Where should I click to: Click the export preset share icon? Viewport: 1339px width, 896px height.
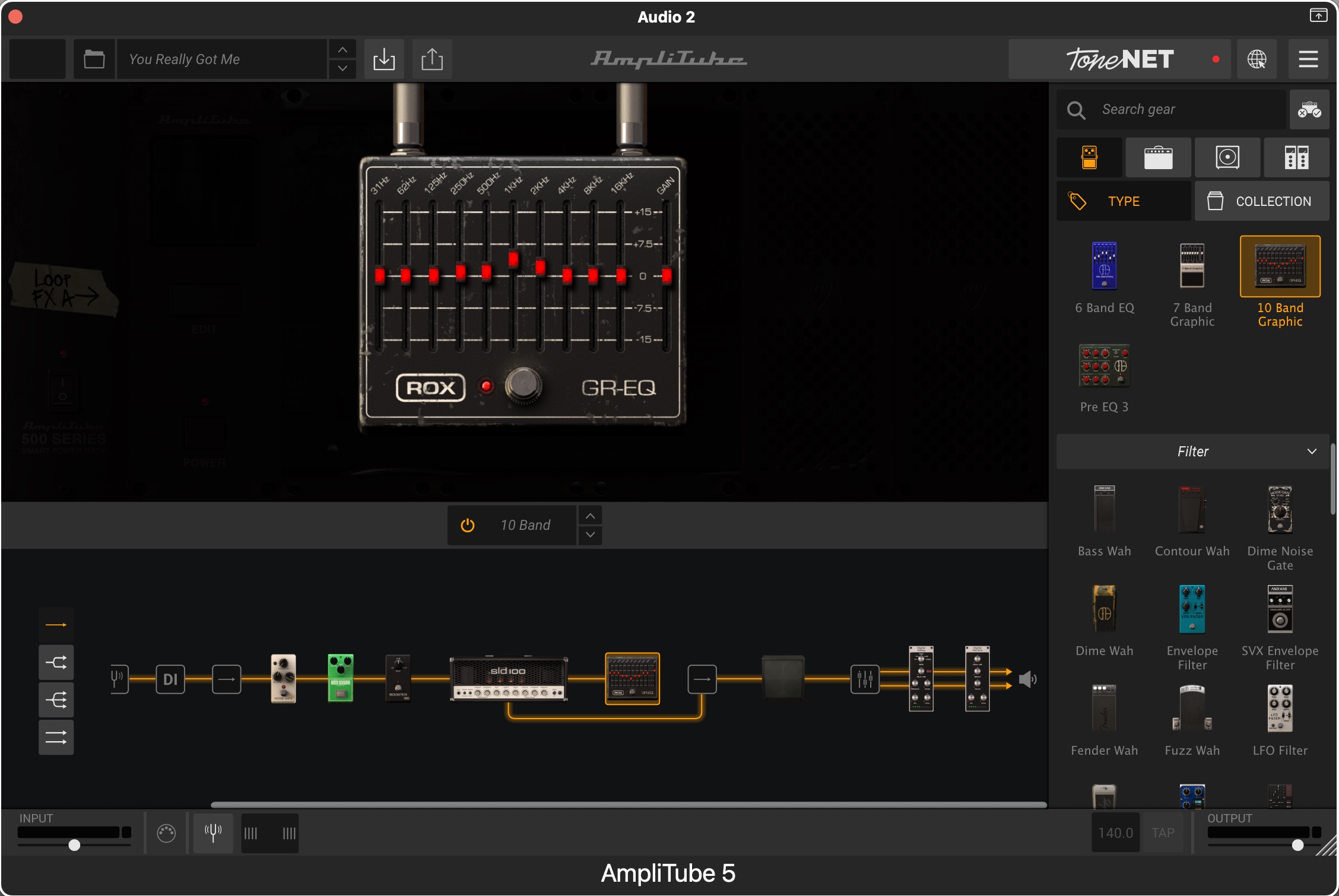coord(432,59)
